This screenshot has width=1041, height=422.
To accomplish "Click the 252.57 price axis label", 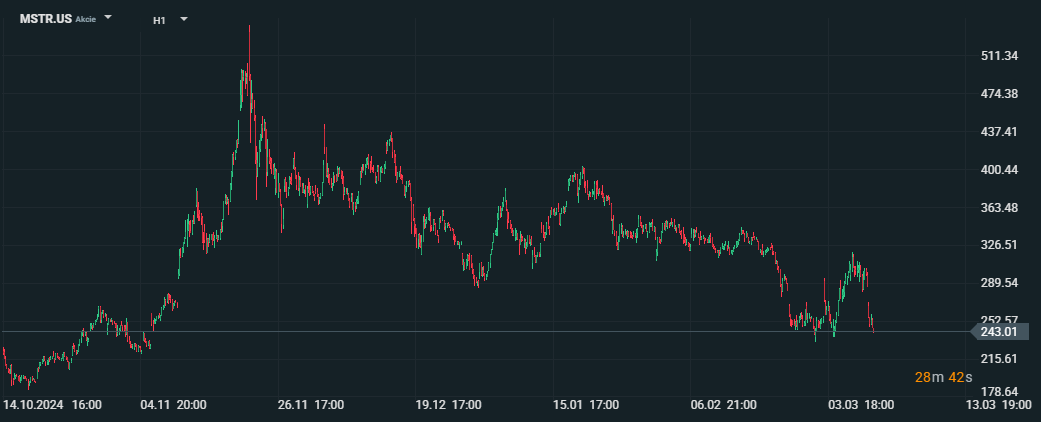I will point(999,320).
